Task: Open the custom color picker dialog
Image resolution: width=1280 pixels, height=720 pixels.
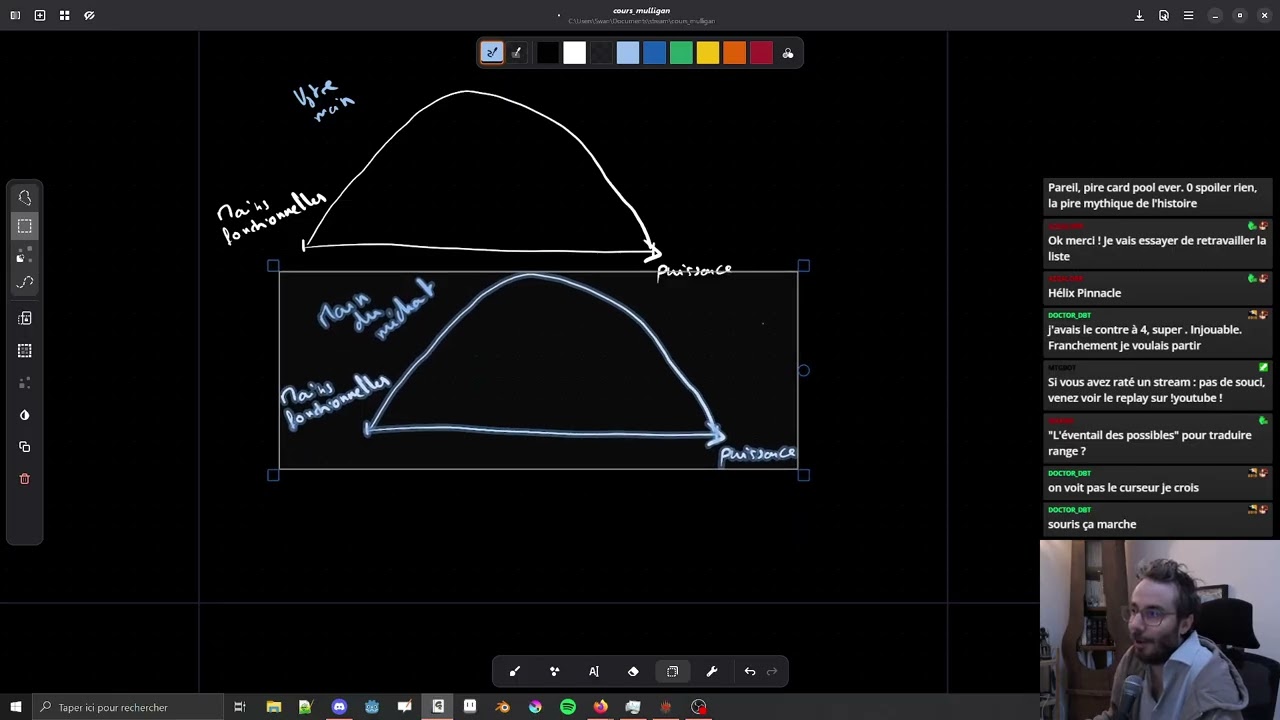Action: [x=788, y=53]
